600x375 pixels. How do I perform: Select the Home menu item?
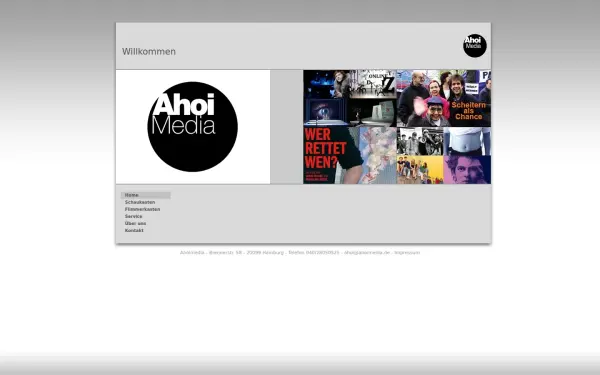pyautogui.click(x=145, y=195)
